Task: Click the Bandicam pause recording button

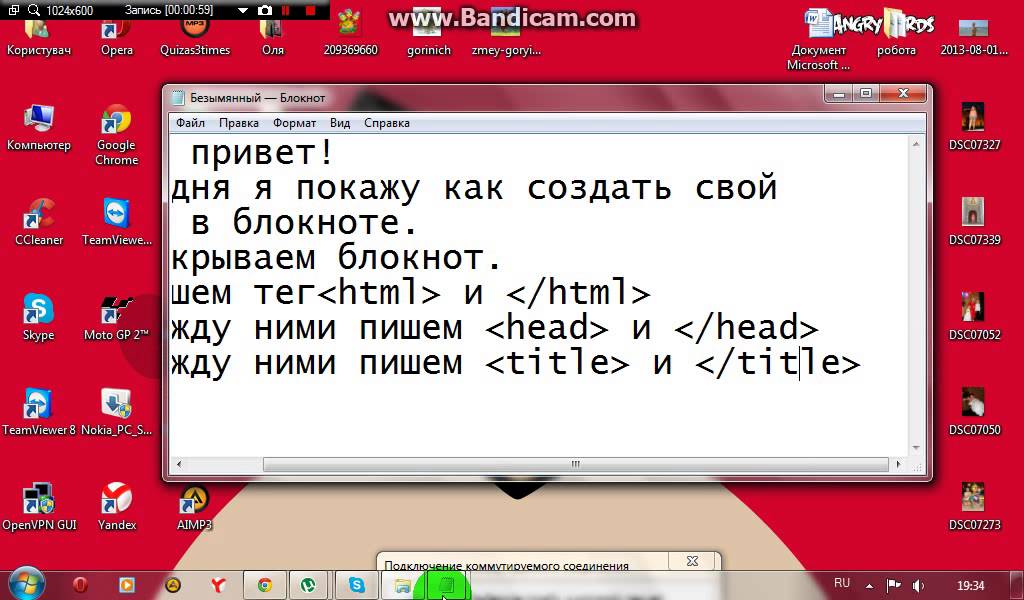Action: [x=285, y=10]
